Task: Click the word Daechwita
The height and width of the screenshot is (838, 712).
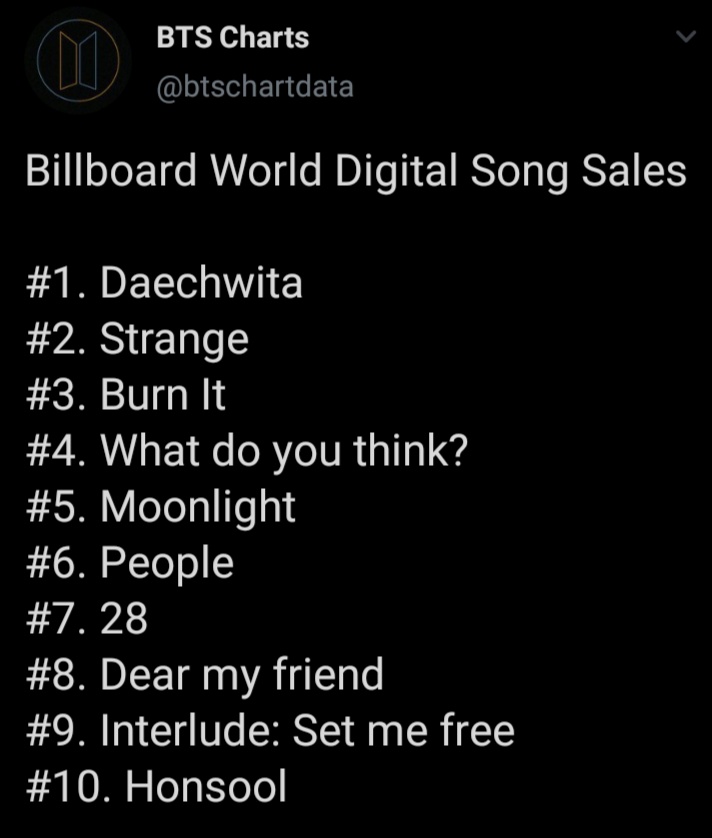Action: pos(202,282)
